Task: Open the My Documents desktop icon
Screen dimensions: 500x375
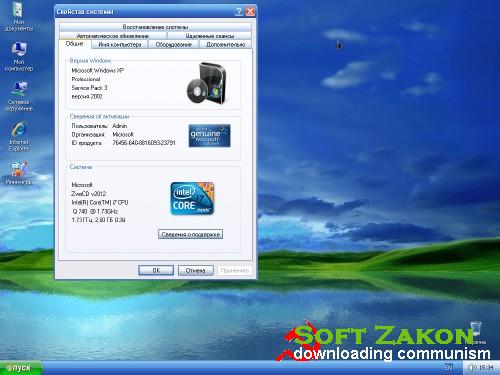Action: click(18, 17)
